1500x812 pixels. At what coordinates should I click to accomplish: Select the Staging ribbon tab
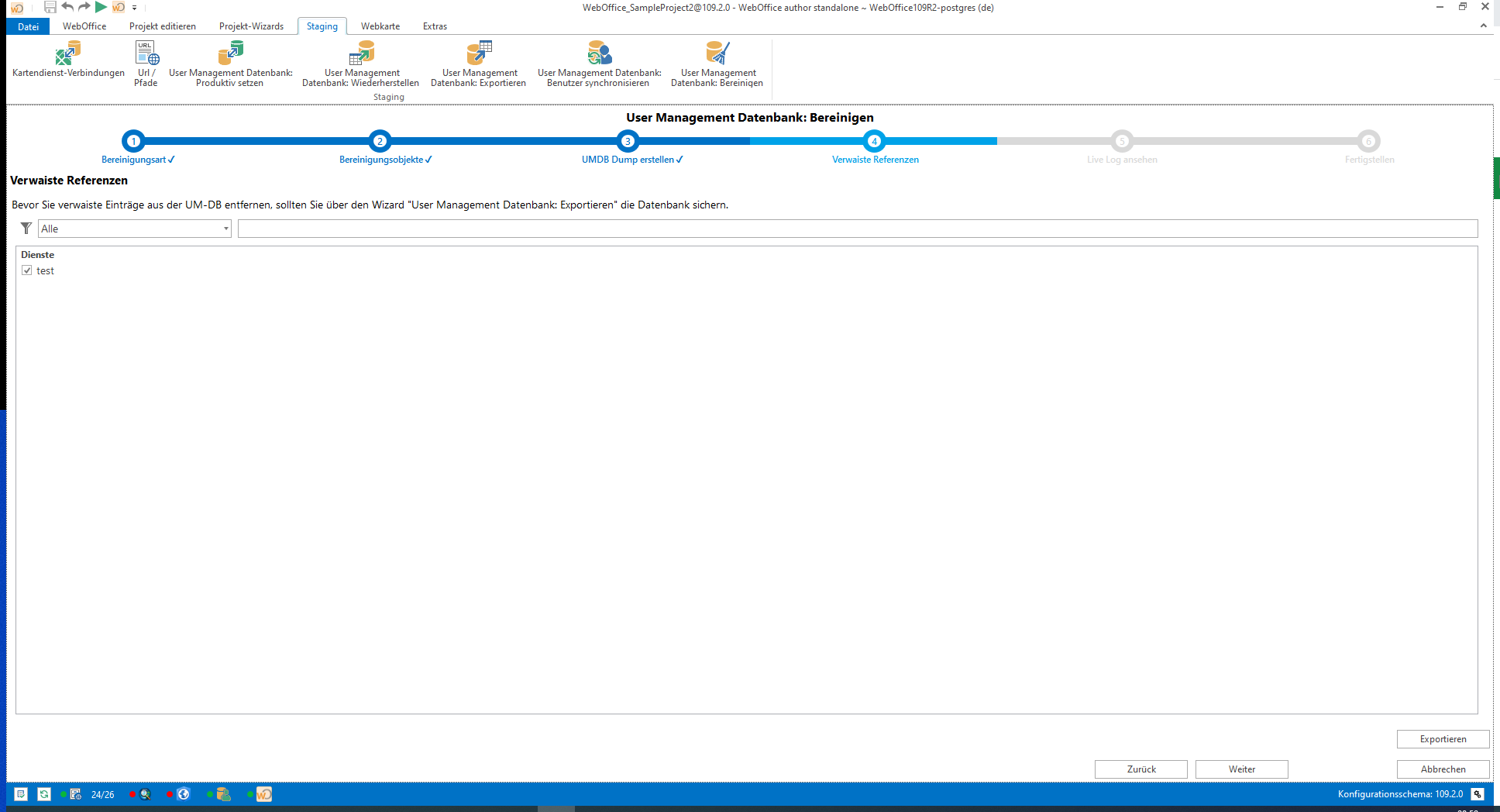pos(322,26)
